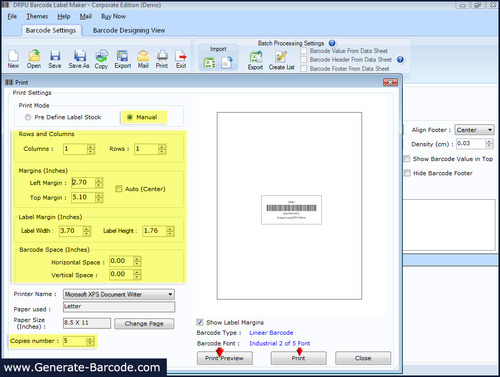Open a file with the Open icon

coord(34,59)
